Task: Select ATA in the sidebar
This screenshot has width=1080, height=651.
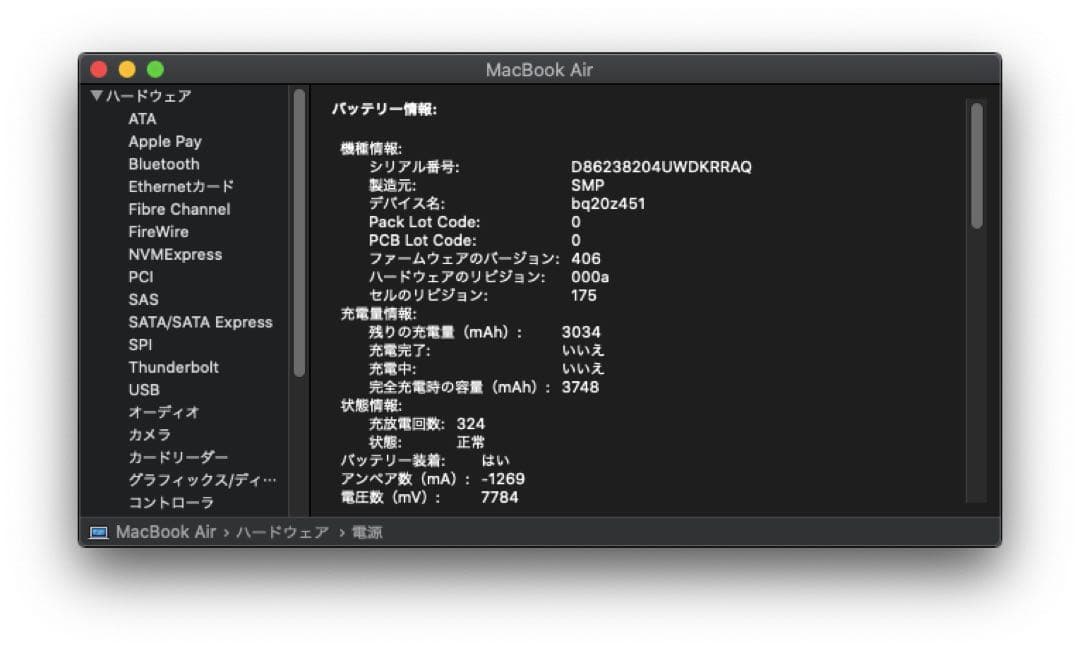Action: [x=142, y=118]
